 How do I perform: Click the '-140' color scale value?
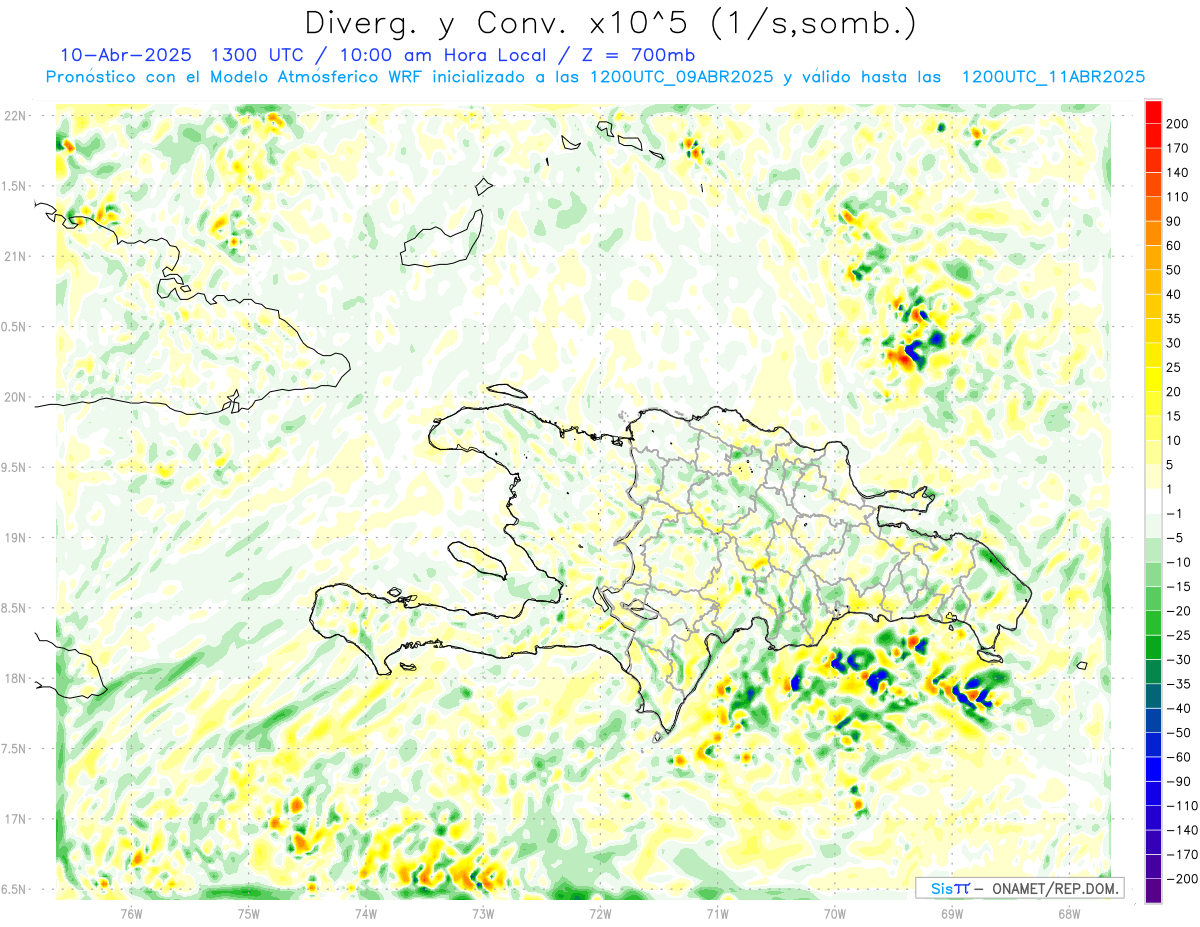pos(1182,830)
